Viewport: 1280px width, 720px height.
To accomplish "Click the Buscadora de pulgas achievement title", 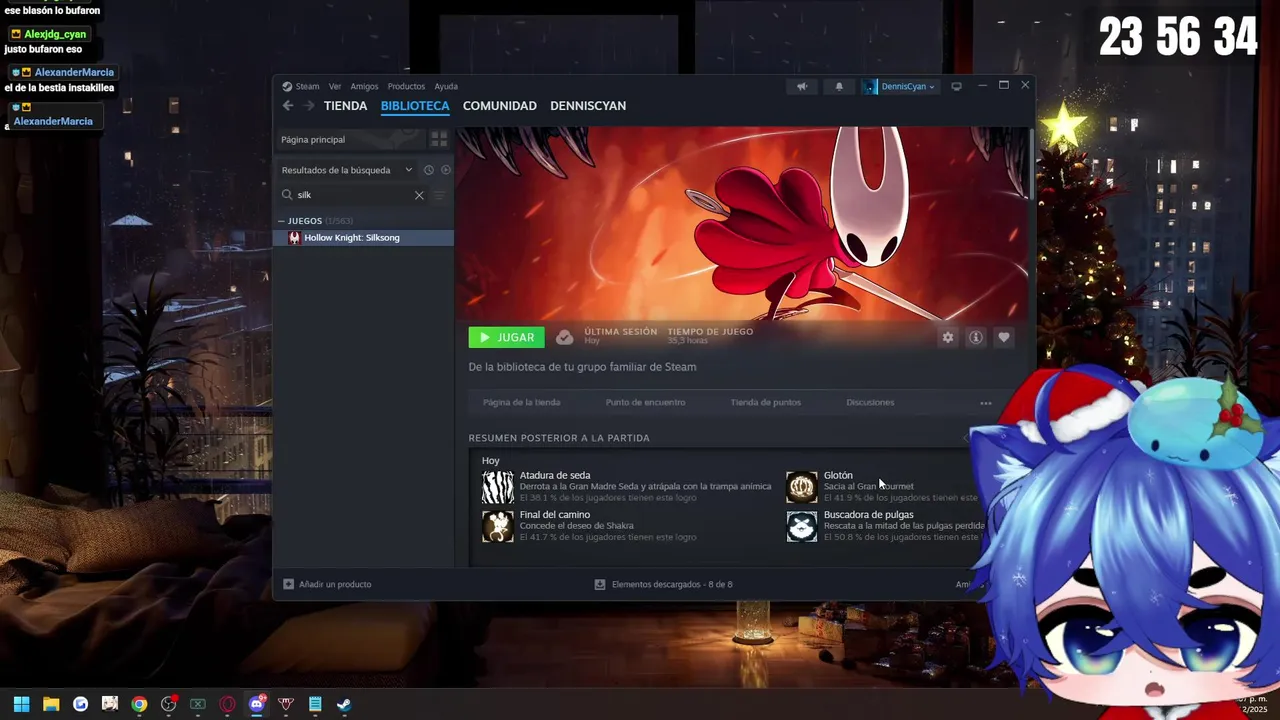I will pyautogui.click(x=868, y=514).
